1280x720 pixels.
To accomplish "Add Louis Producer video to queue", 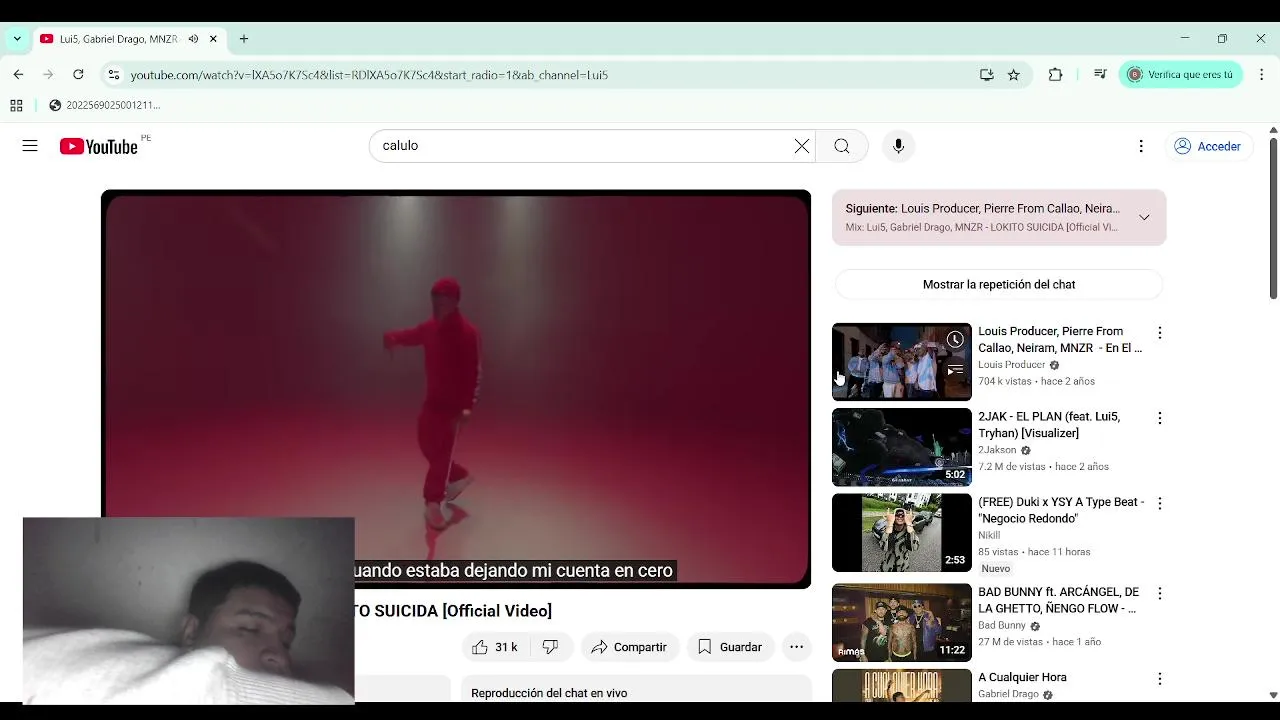I will click(x=955, y=370).
